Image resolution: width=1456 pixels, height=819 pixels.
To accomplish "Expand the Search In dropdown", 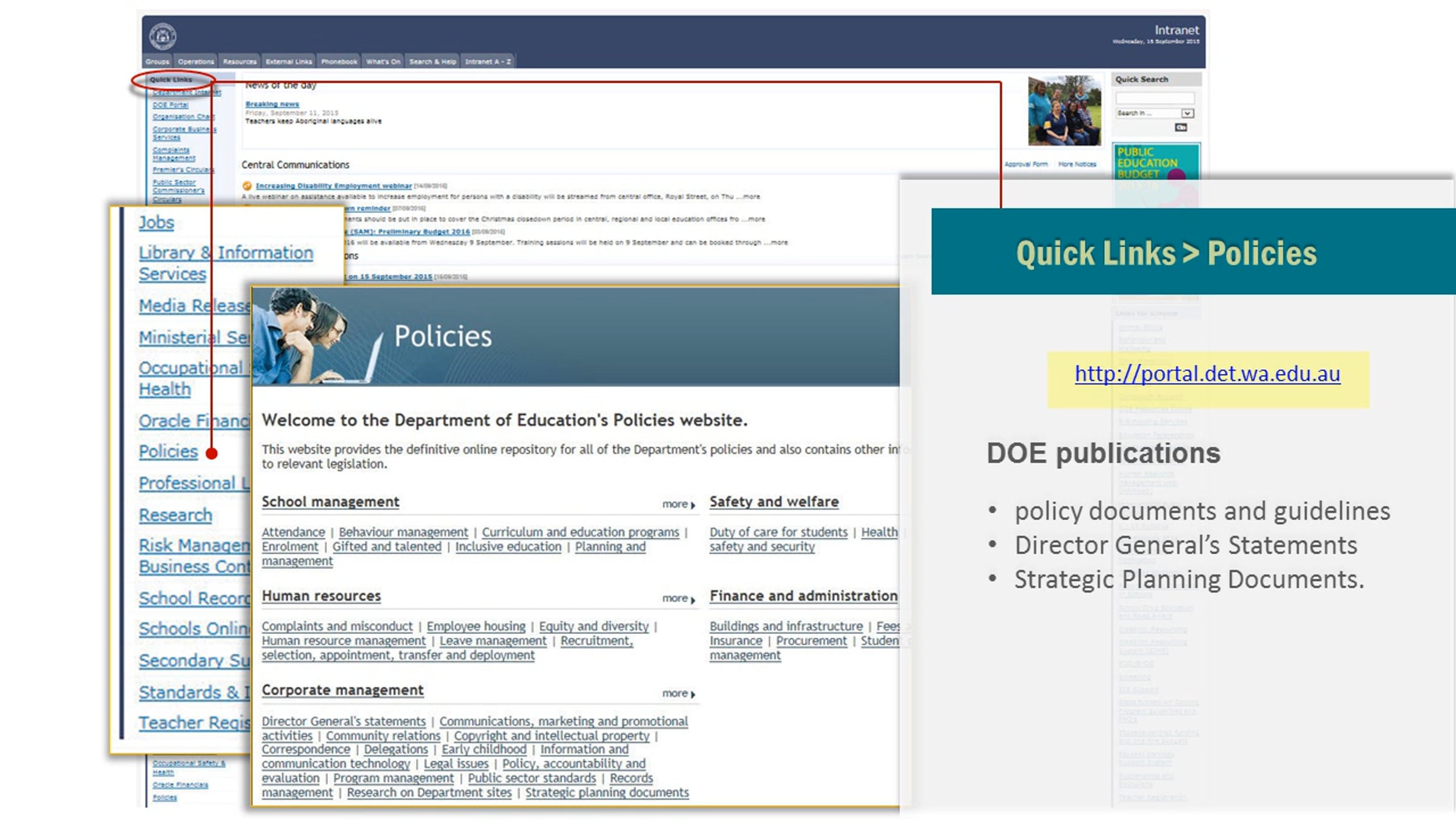I will coord(1187,113).
